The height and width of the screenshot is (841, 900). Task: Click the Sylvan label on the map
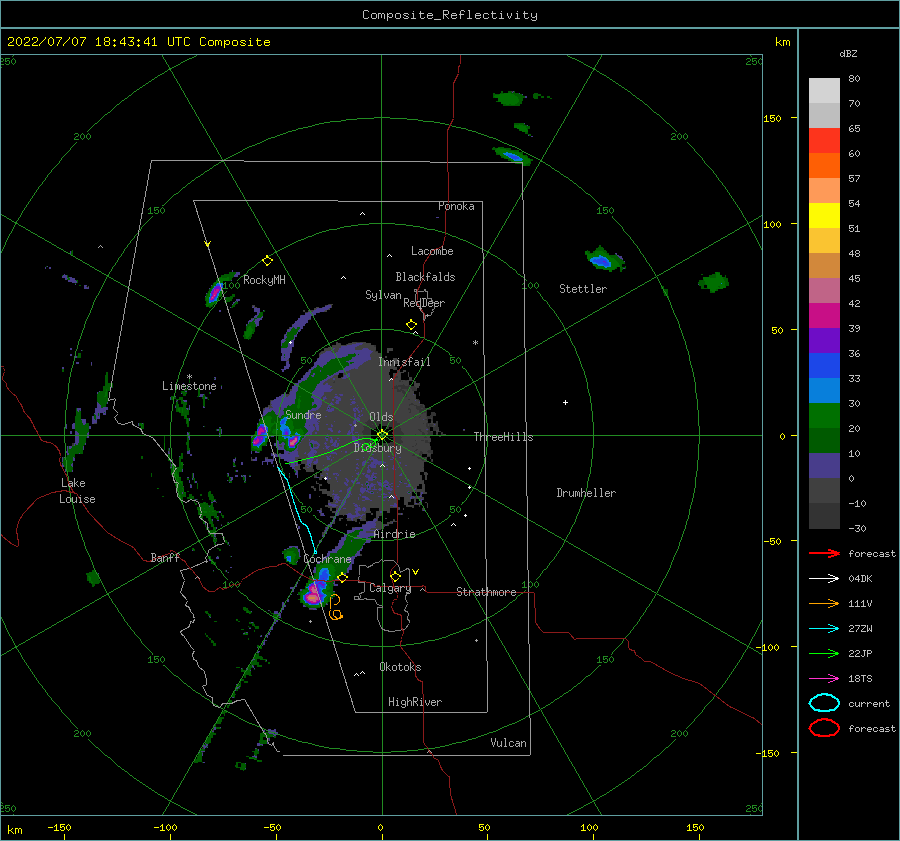[383, 295]
